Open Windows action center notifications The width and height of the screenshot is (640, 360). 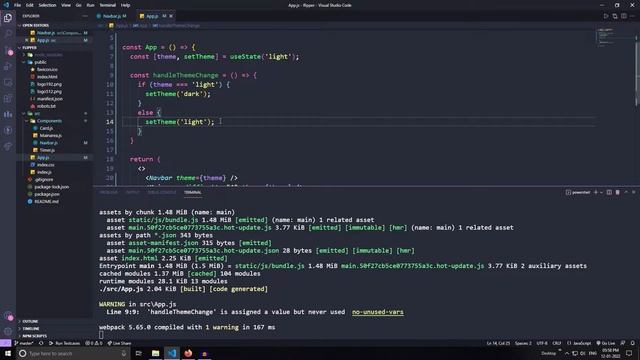point(629,353)
